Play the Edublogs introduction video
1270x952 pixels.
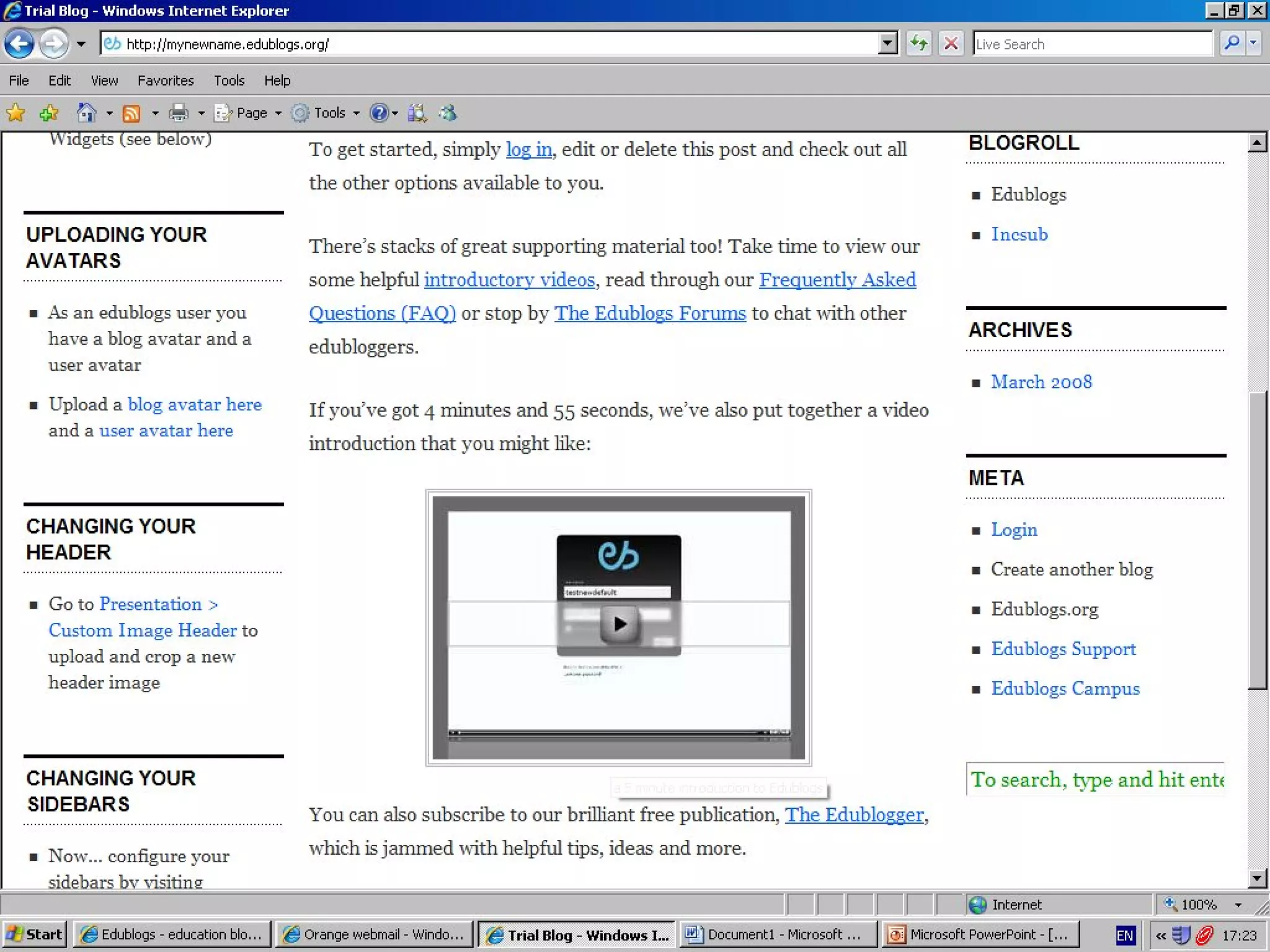(619, 624)
